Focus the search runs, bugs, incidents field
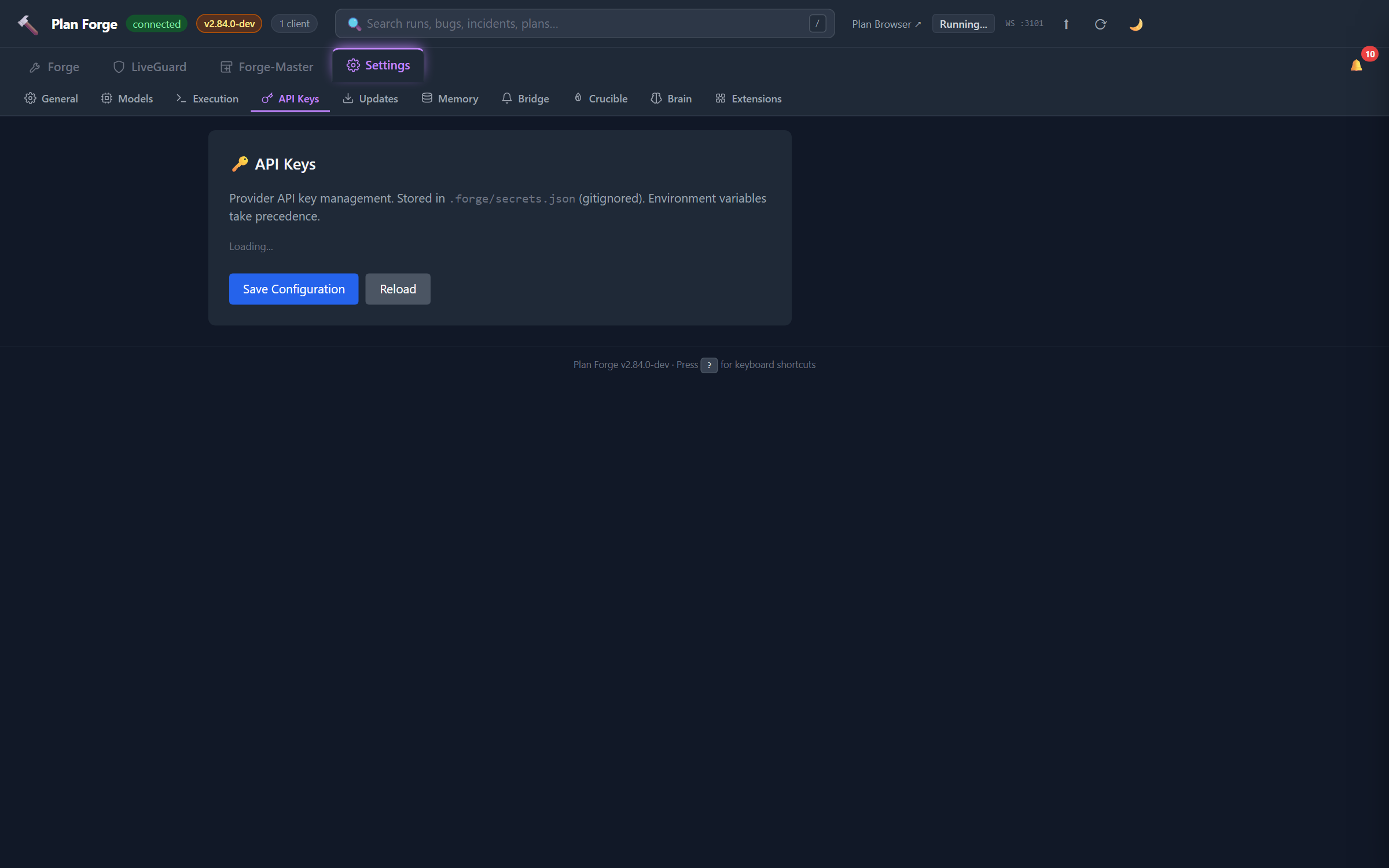Image resolution: width=1389 pixels, height=868 pixels. pos(585,24)
